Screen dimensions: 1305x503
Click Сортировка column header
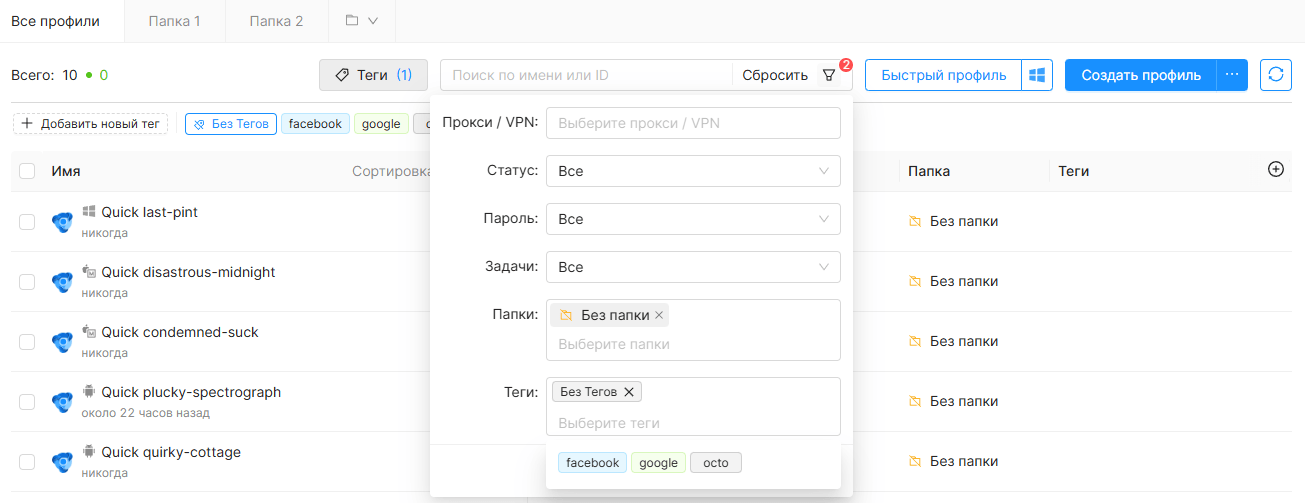(391, 171)
